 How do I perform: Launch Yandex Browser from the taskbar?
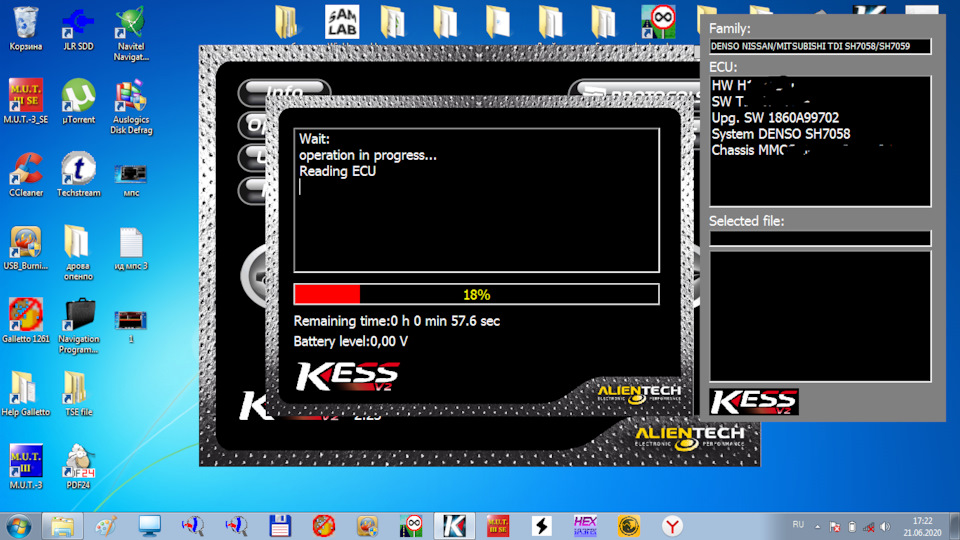[672, 526]
